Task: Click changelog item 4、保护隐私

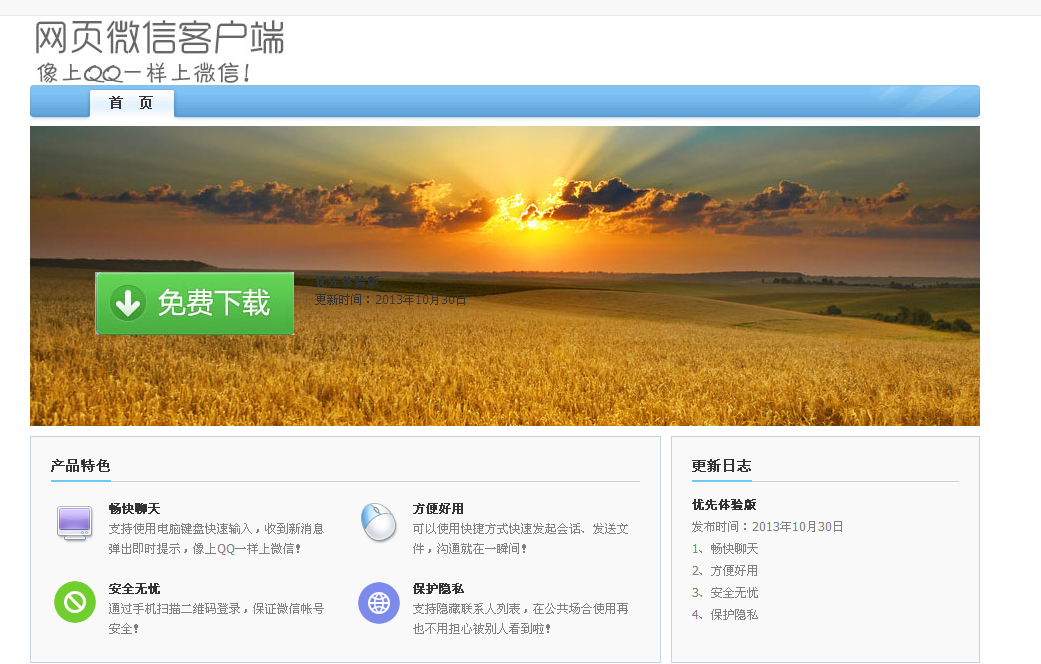Action: tap(725, 614)
